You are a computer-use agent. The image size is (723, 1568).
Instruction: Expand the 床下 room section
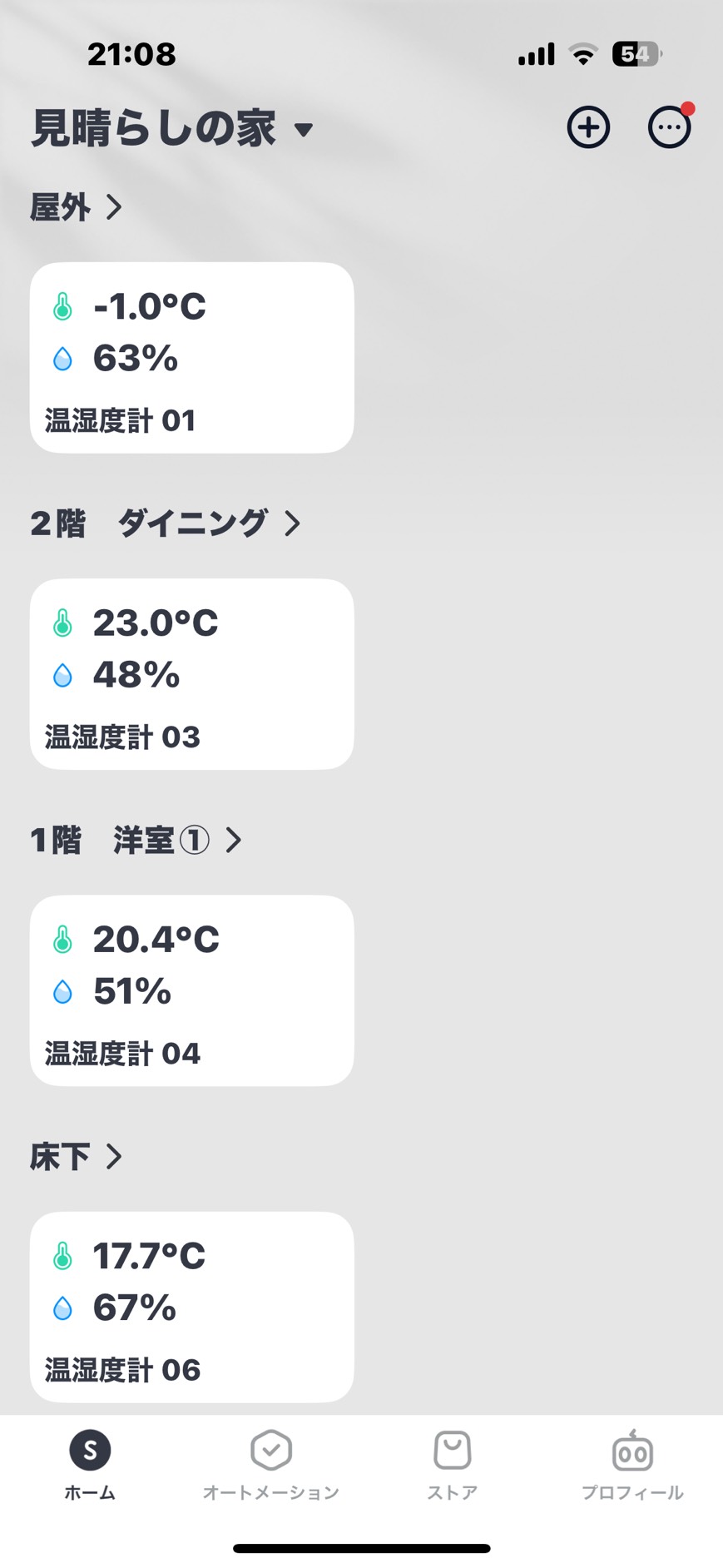coord(76,1157)
